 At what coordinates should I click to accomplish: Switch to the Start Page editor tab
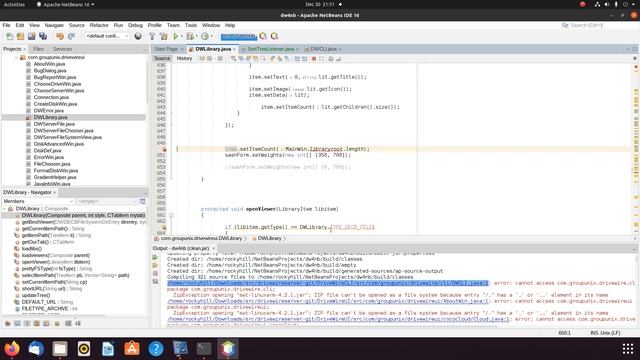tap(166, 49)
